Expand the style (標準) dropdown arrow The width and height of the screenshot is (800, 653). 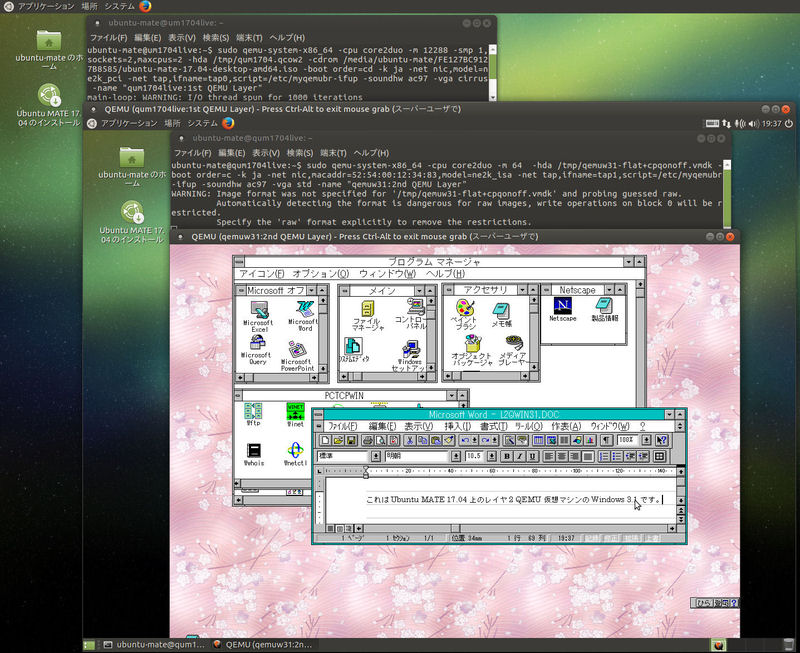(x=376, y=457)
